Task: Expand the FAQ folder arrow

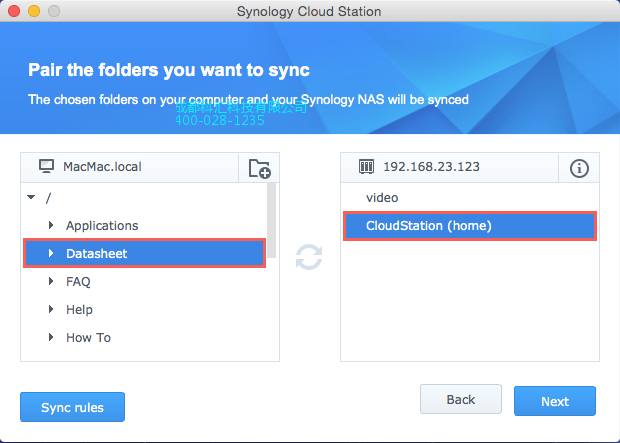Action: tap(51, 282)
